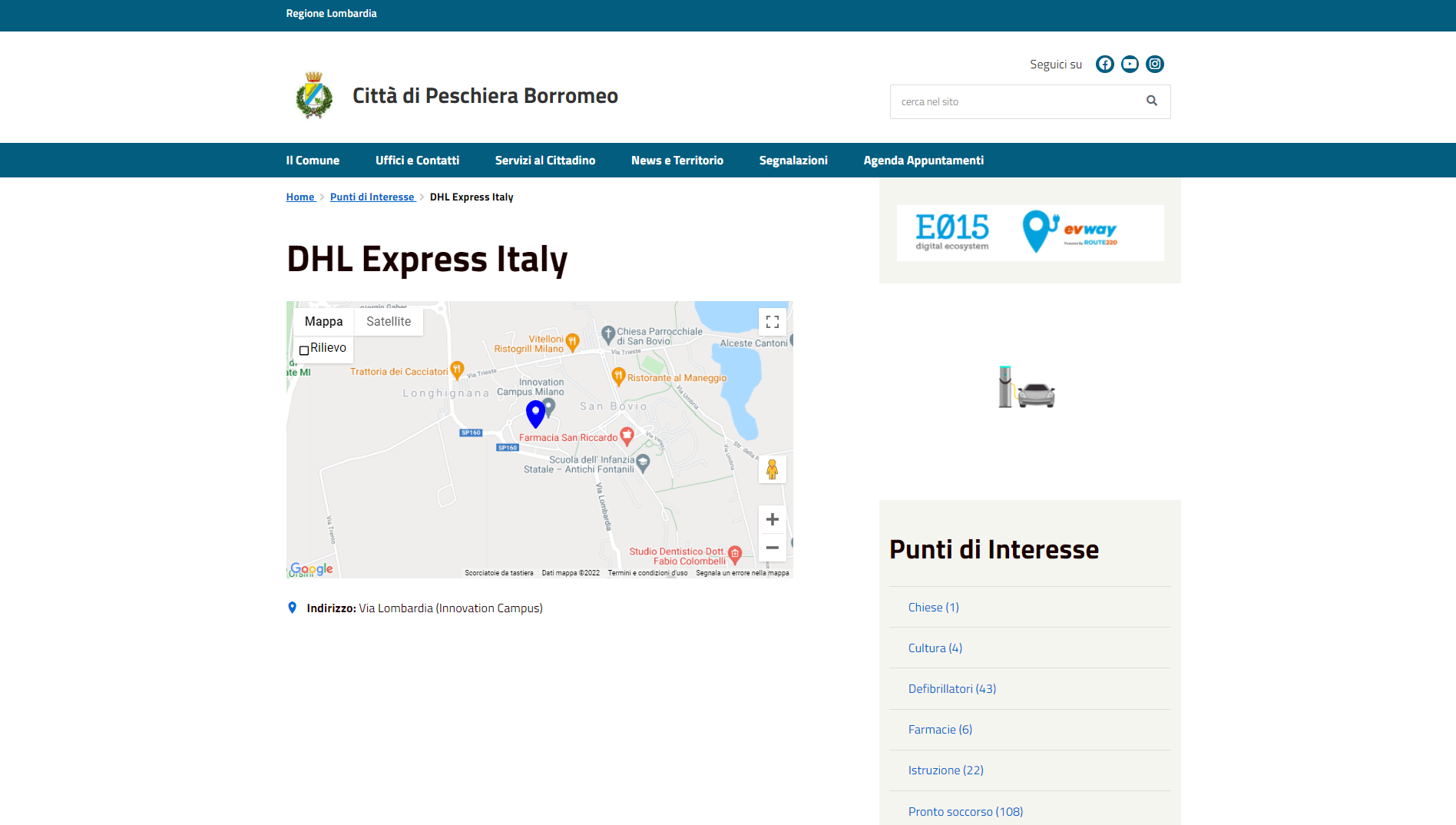Viewport: 1456px width, 825px height.
Task: Enable the Rilievo terrain checkbox
Action: tap(304, 350)
